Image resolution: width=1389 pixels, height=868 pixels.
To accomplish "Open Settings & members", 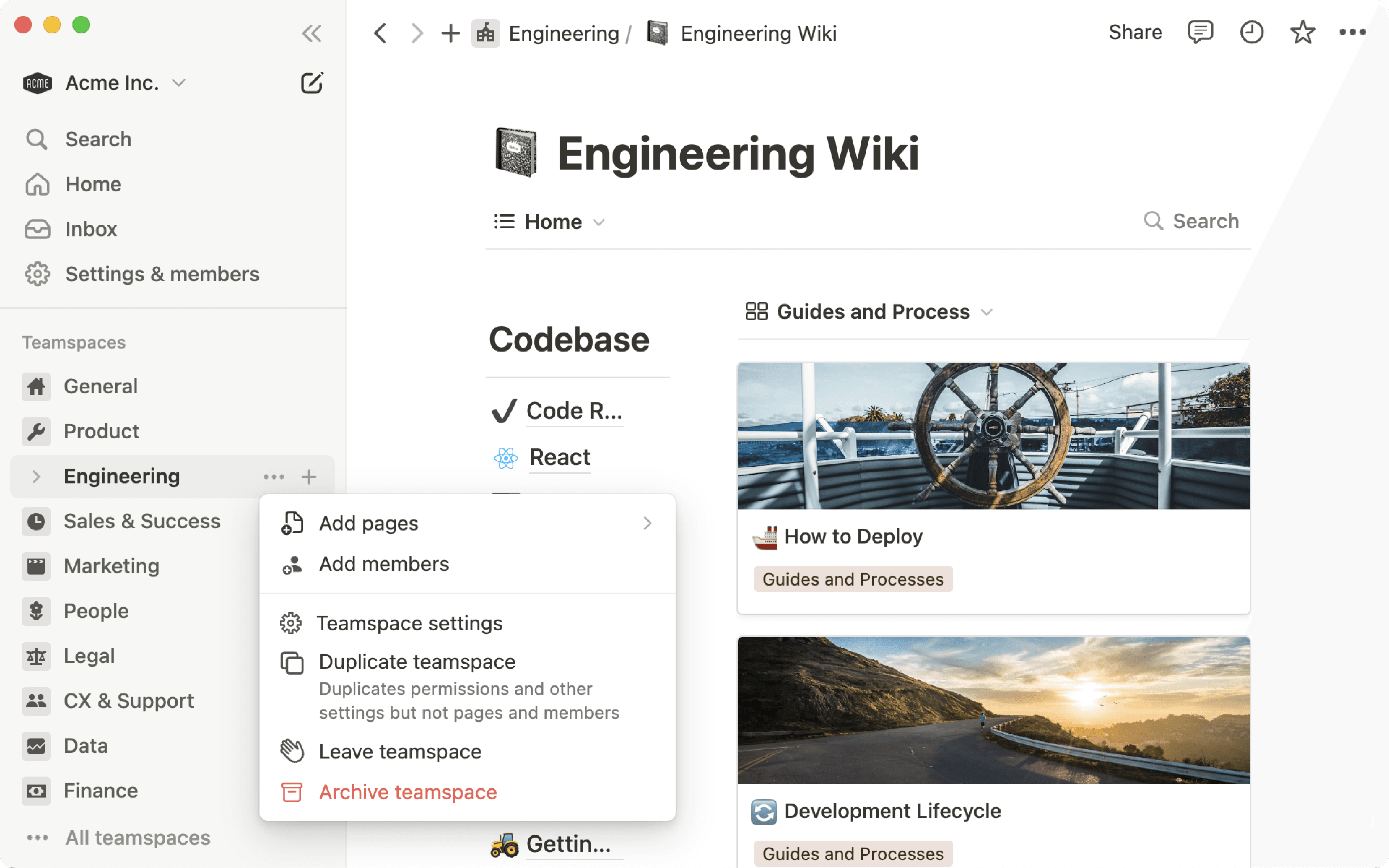I will coord(162,274).
